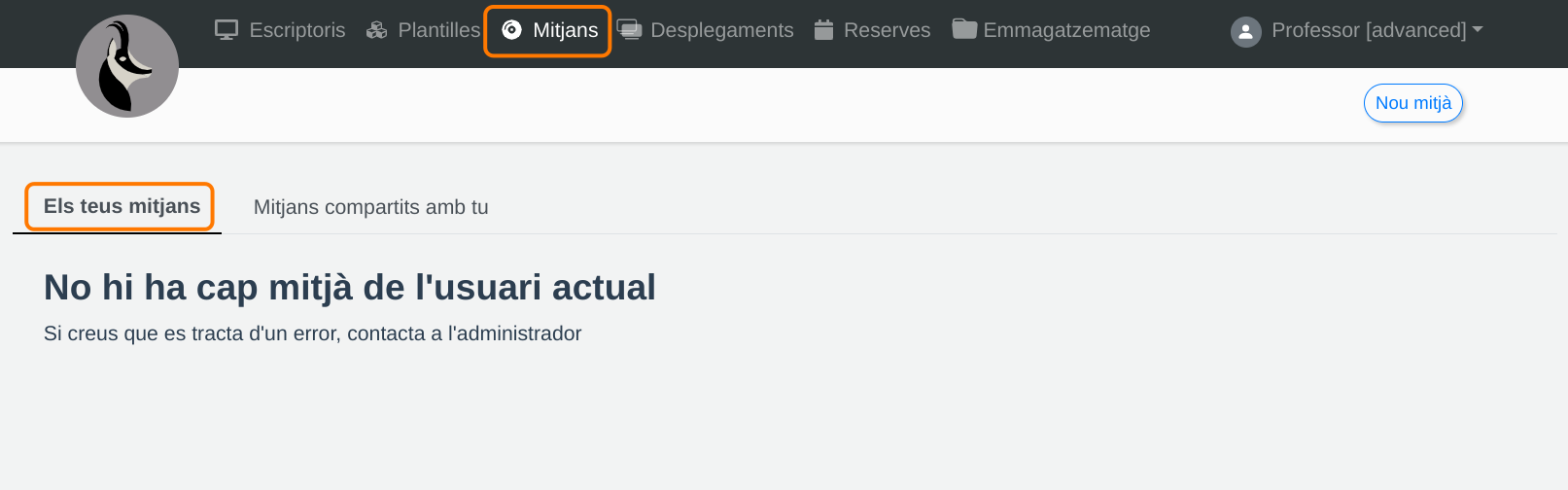Go to the Emmagatzematge label
The image size is (1568, 490).
click(x=1066, y=30)
